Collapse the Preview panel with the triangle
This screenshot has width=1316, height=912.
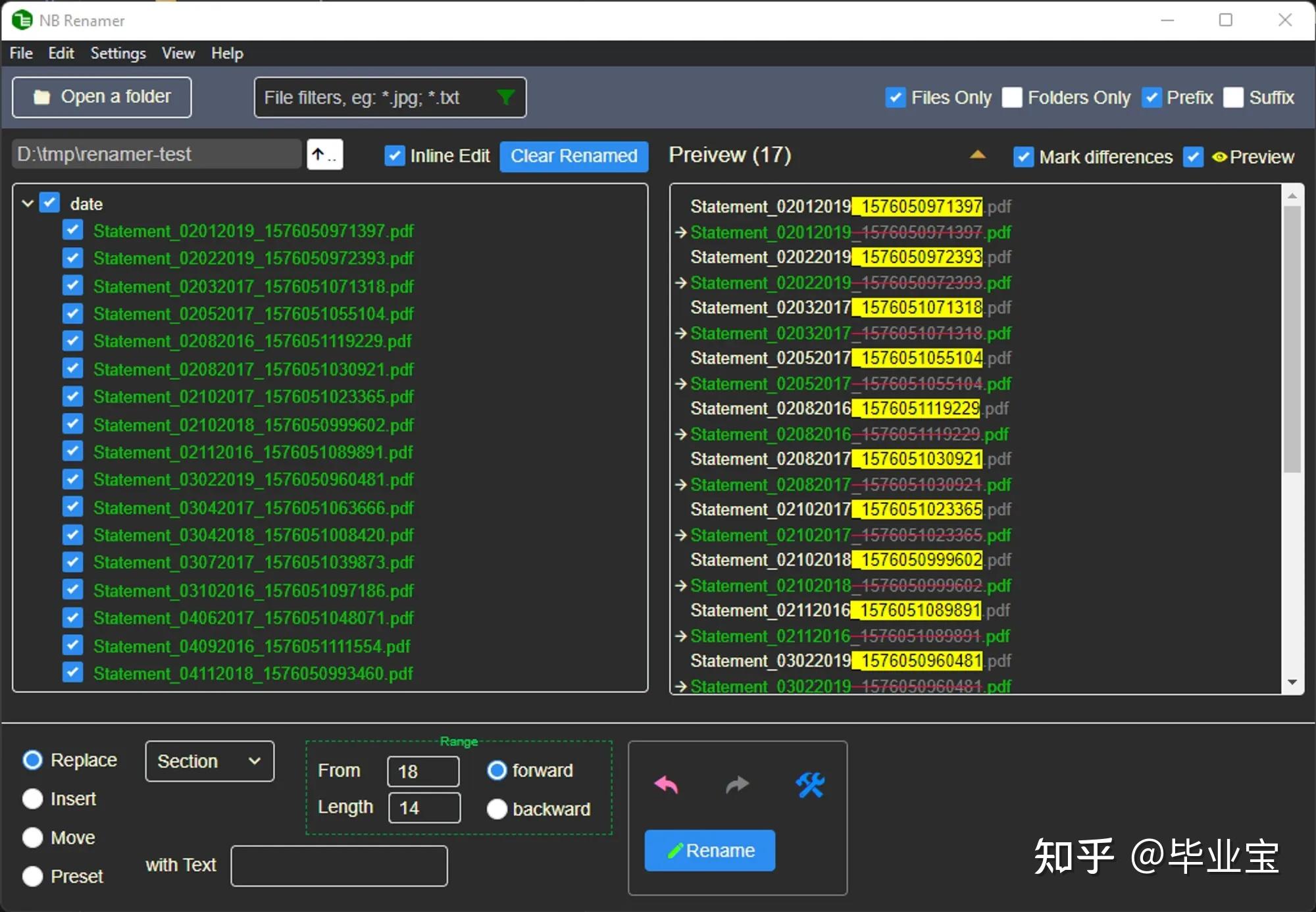pyautogui.click(x=978, y=155)
